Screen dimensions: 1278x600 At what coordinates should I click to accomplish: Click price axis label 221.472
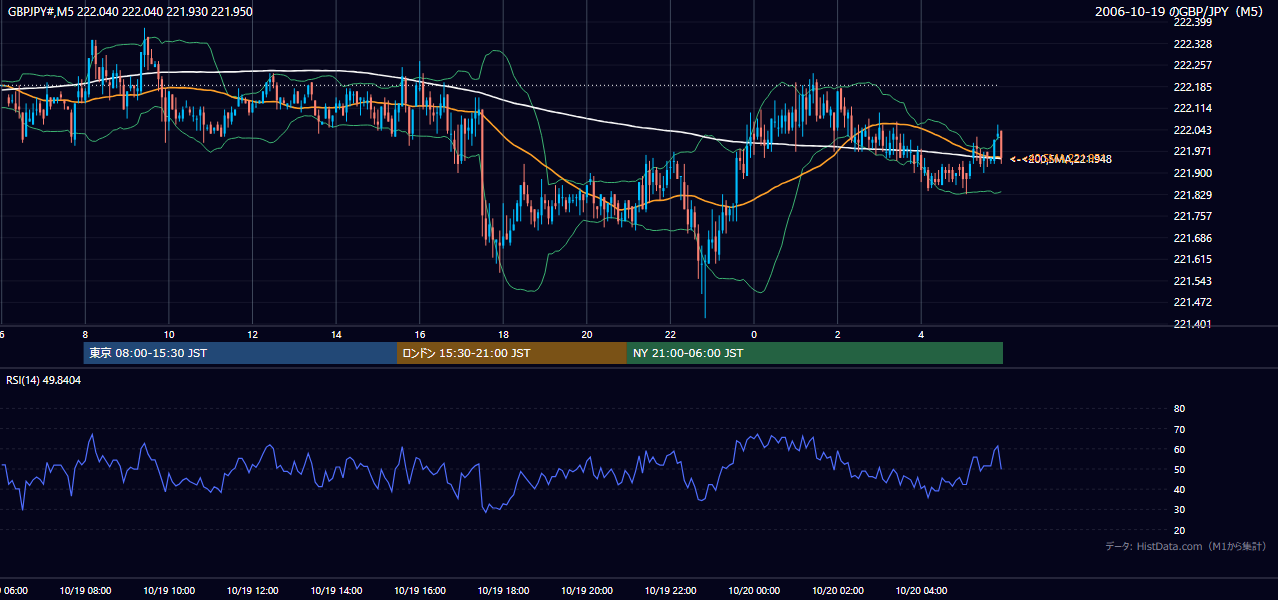point(1192,302)
